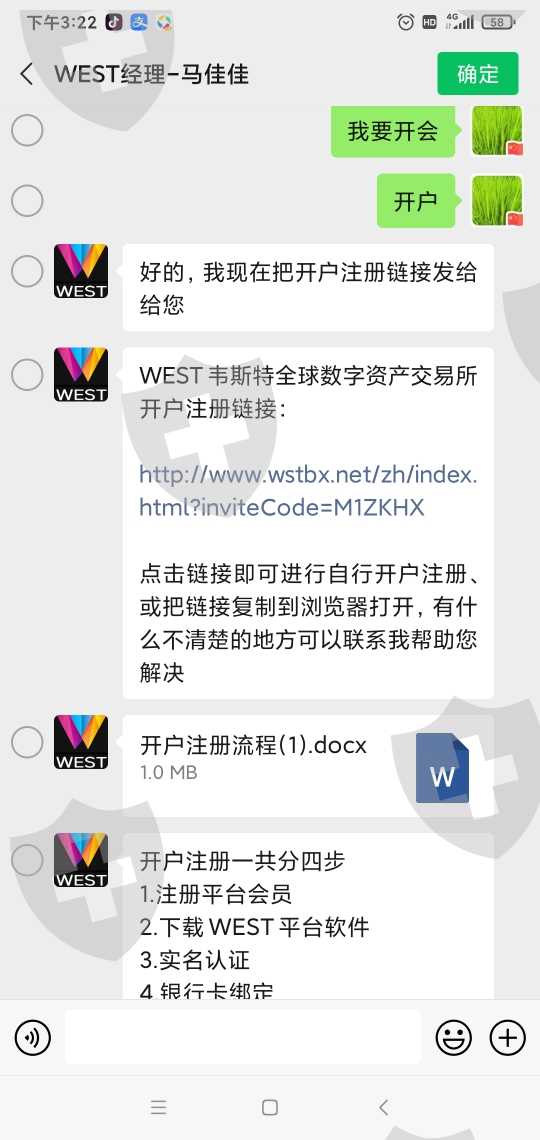Tap the message text input field
The image size is (540, 1140).
click(x=243, y=1037)
